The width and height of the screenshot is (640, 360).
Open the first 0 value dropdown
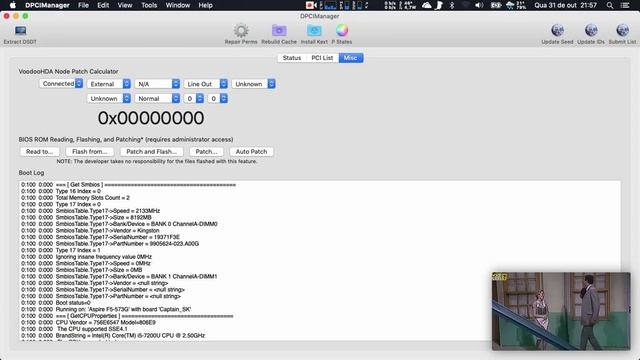click(193, 98)
